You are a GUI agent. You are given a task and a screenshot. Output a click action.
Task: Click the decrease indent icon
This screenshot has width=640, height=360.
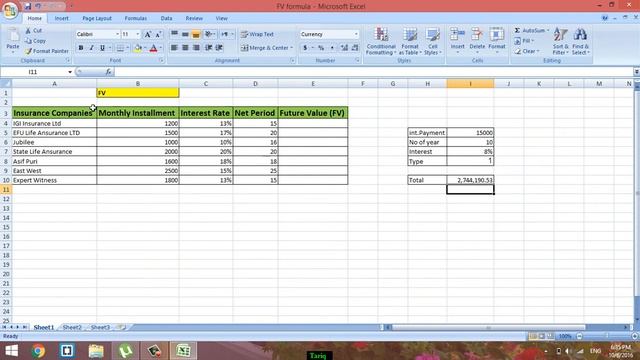209,48
